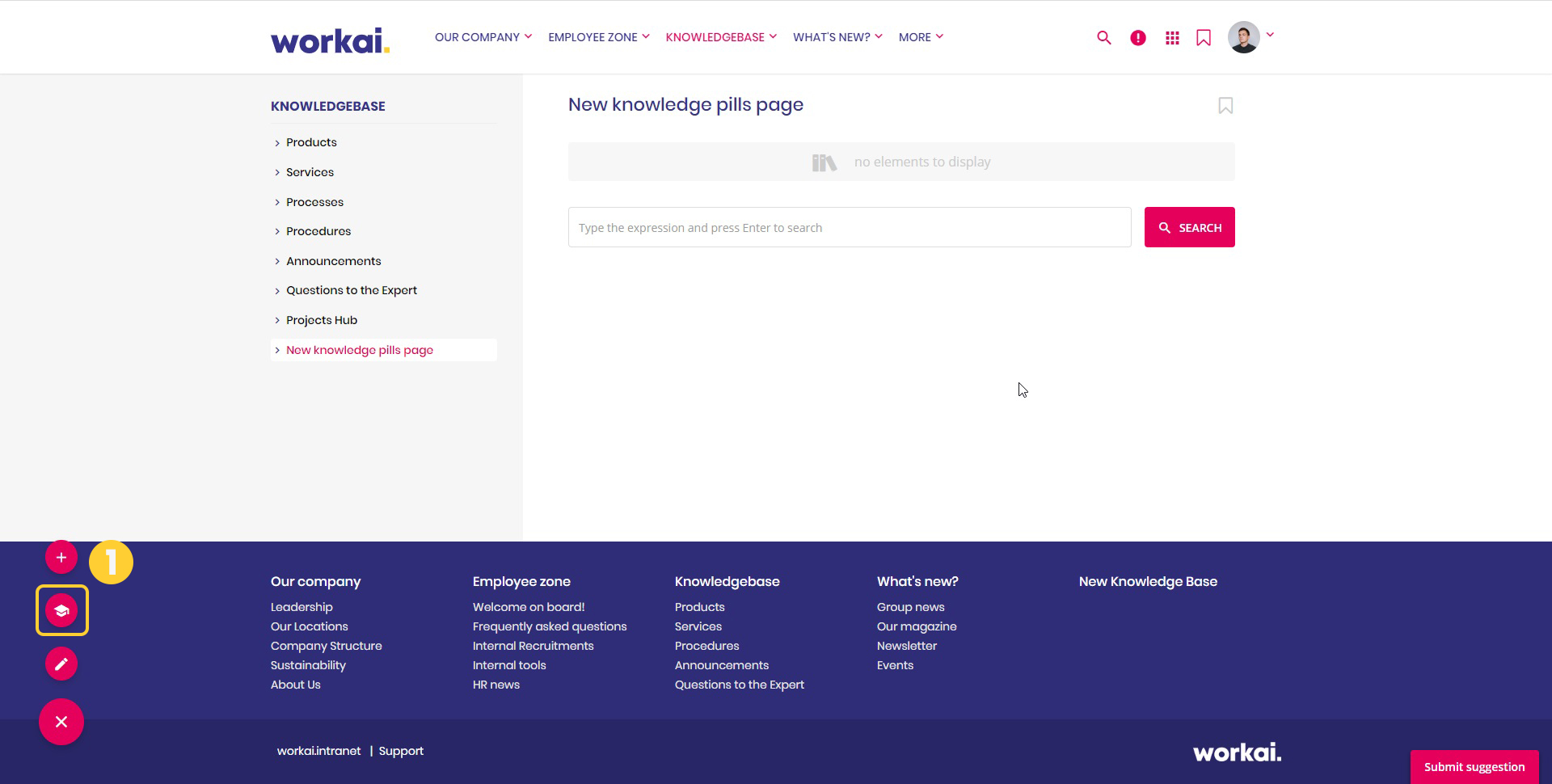This screenshot has width=1552, height=784.
Task: Expand the user menu chevron beside avatar
Action: click(x=1270, y=35)
